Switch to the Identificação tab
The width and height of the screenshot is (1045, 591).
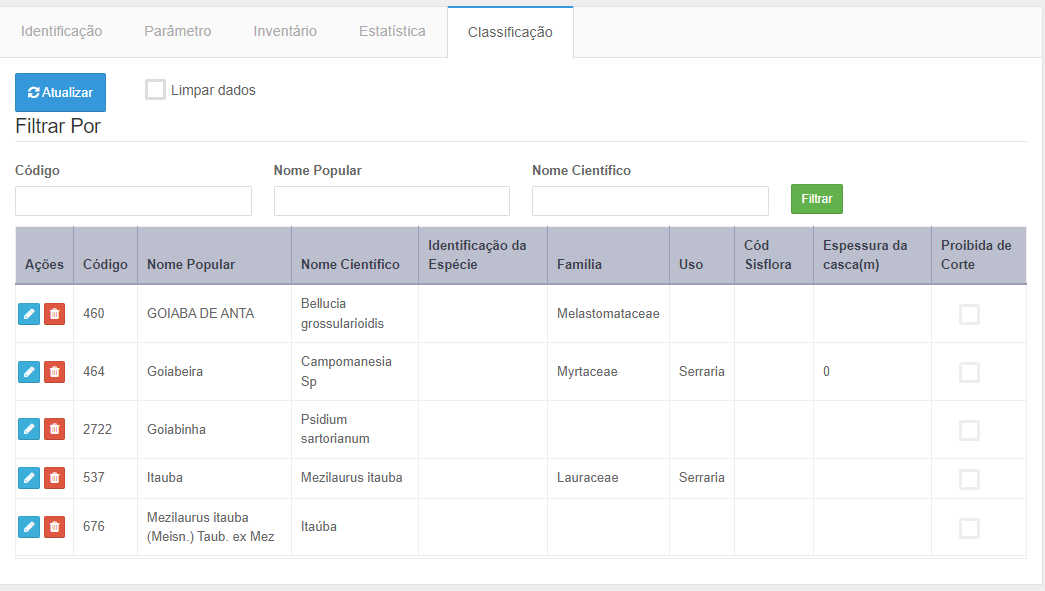point(62,31)
